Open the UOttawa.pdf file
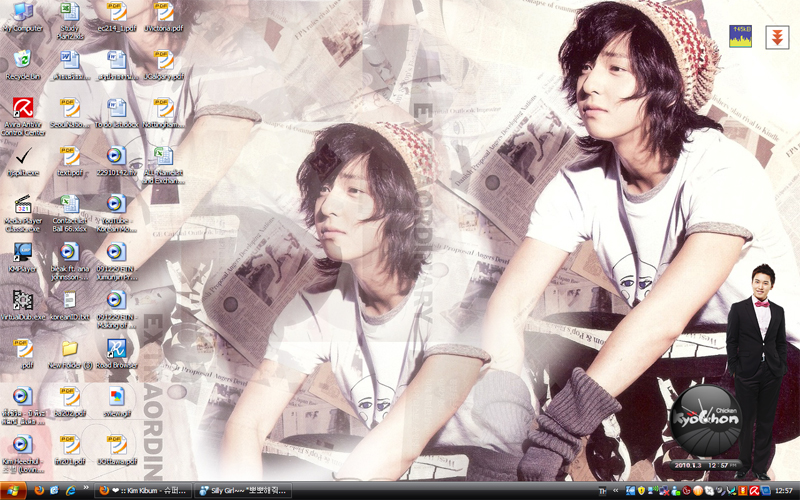 point(117,450)
